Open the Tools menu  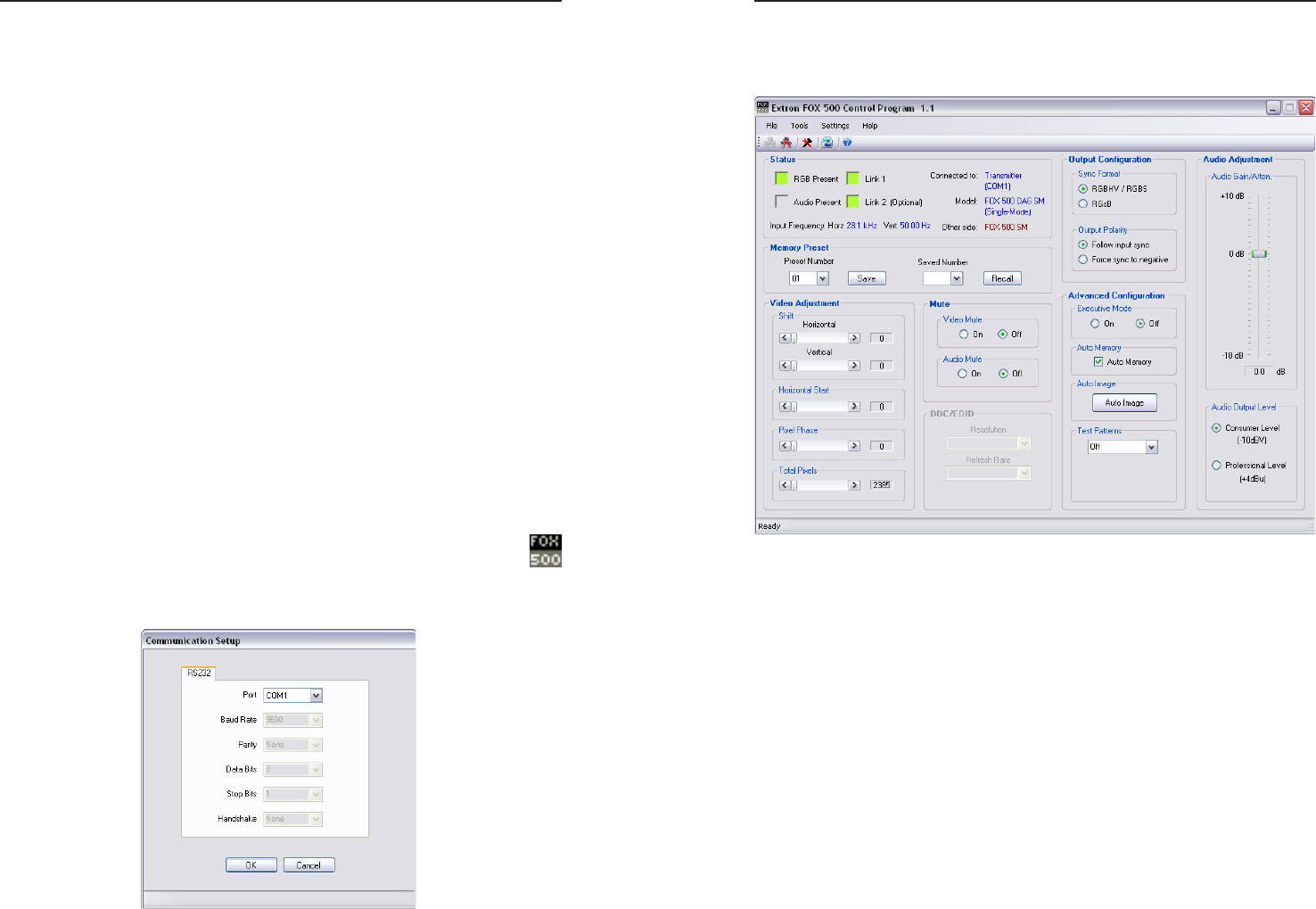pos(800,126)
